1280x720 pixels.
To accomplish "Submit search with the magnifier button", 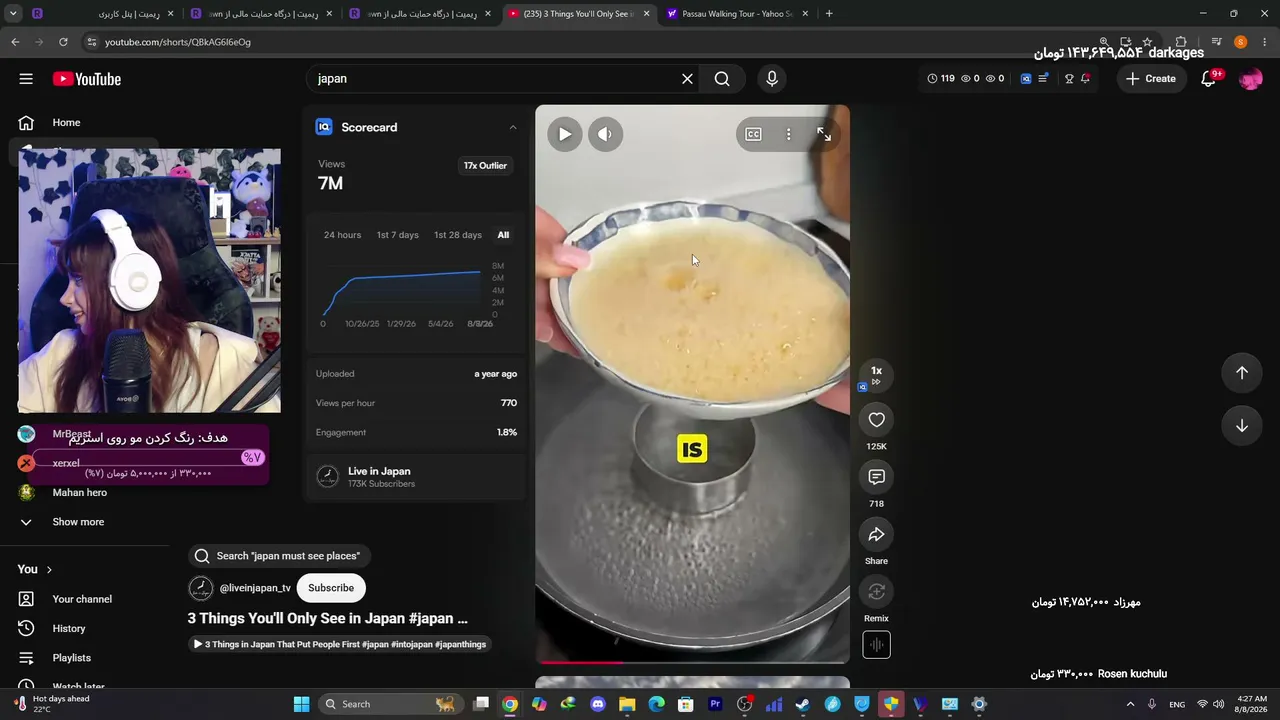I will tap(722, 79).
